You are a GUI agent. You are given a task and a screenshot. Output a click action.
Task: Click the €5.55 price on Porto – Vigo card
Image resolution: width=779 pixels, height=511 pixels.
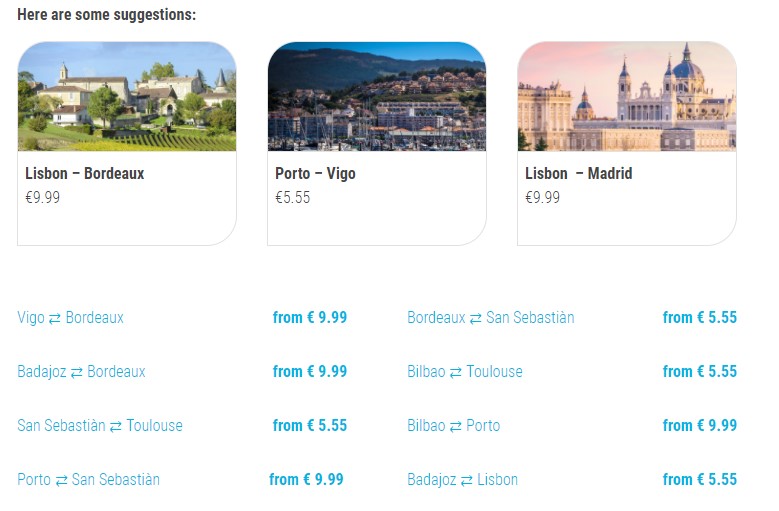[293, 197]
